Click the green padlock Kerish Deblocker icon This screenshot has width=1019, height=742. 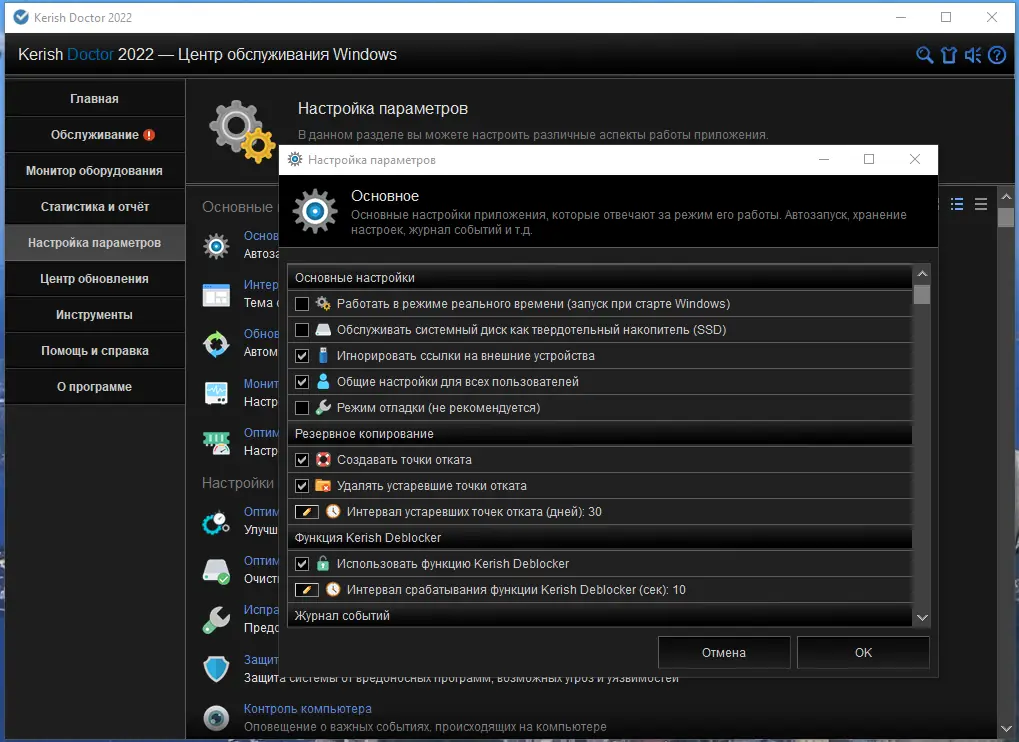coord(323,563)
